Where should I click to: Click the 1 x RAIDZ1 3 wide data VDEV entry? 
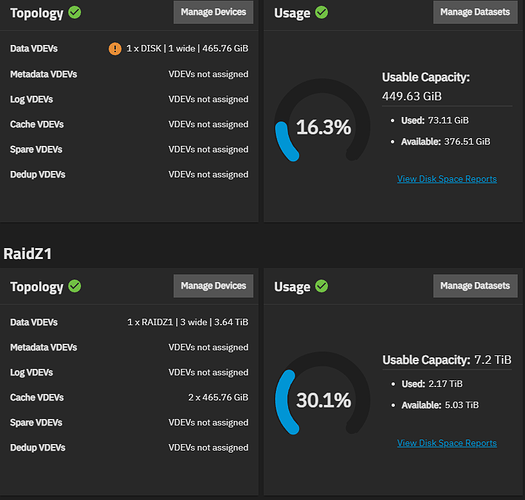tap(188, 322)
